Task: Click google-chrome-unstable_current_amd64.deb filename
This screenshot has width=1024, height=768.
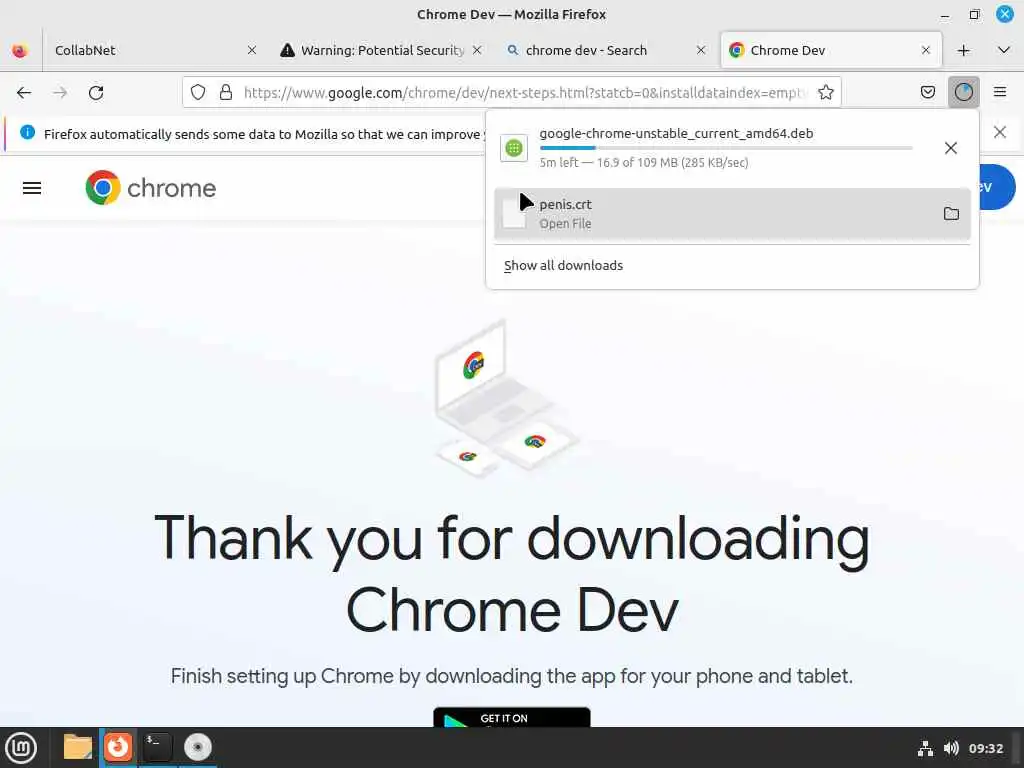Action: (676, 133)
